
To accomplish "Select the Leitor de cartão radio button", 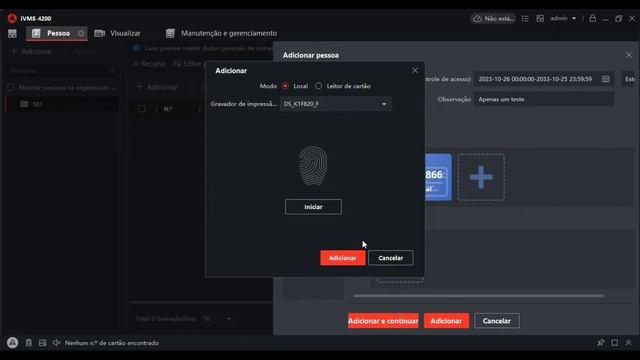I will [318, 86].
